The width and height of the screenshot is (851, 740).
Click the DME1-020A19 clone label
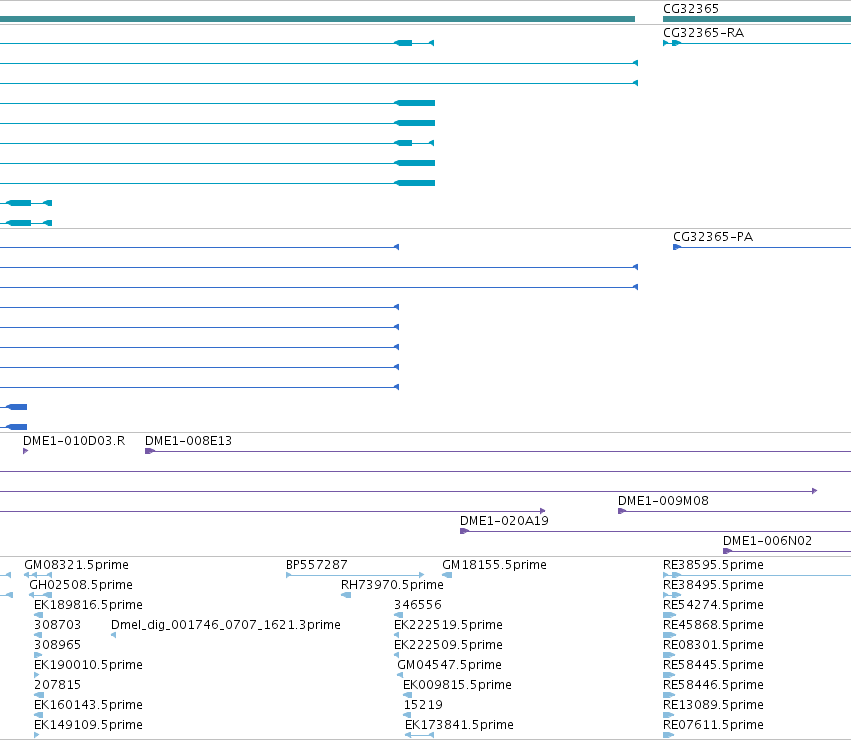[x=504, y=521]
